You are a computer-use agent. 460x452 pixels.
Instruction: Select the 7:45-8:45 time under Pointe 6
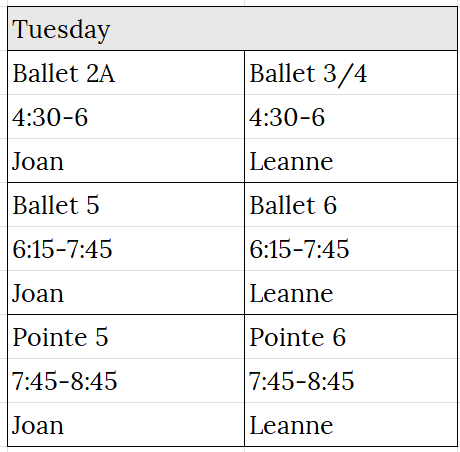point(351,381)
